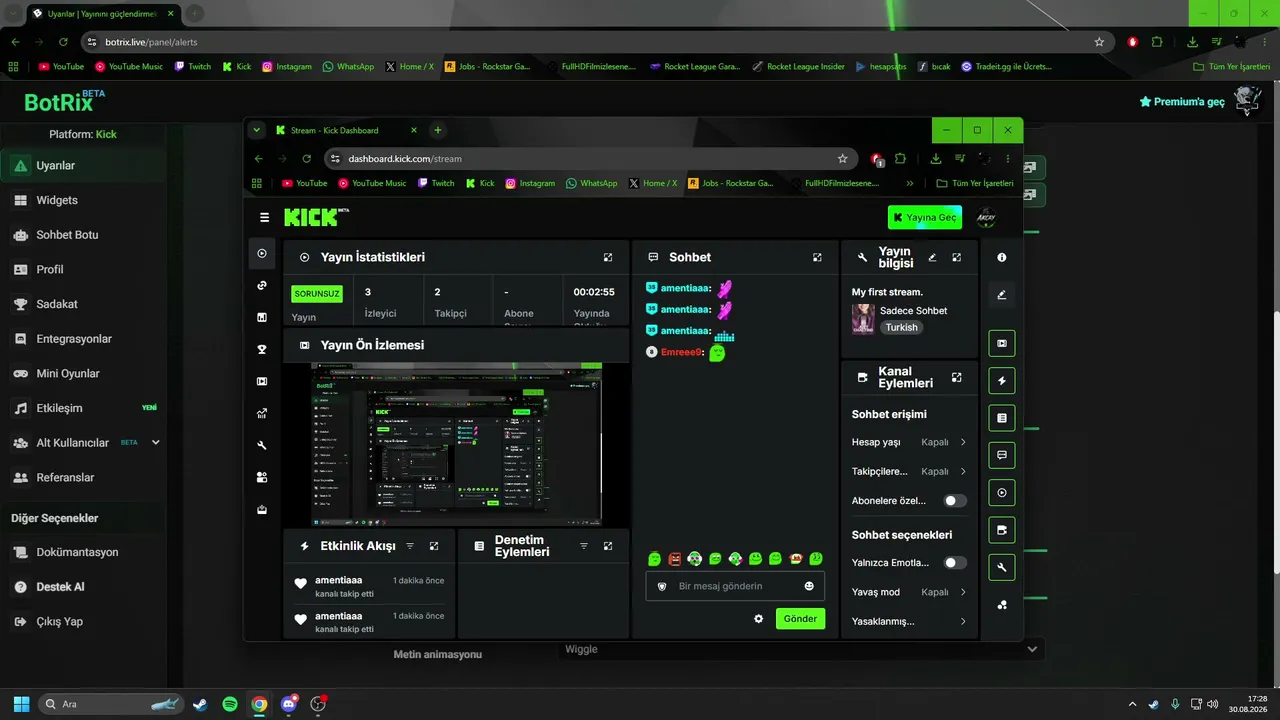
Task: Toggle the Yalnızca Emotla... switch
Action: click(955, 563)
